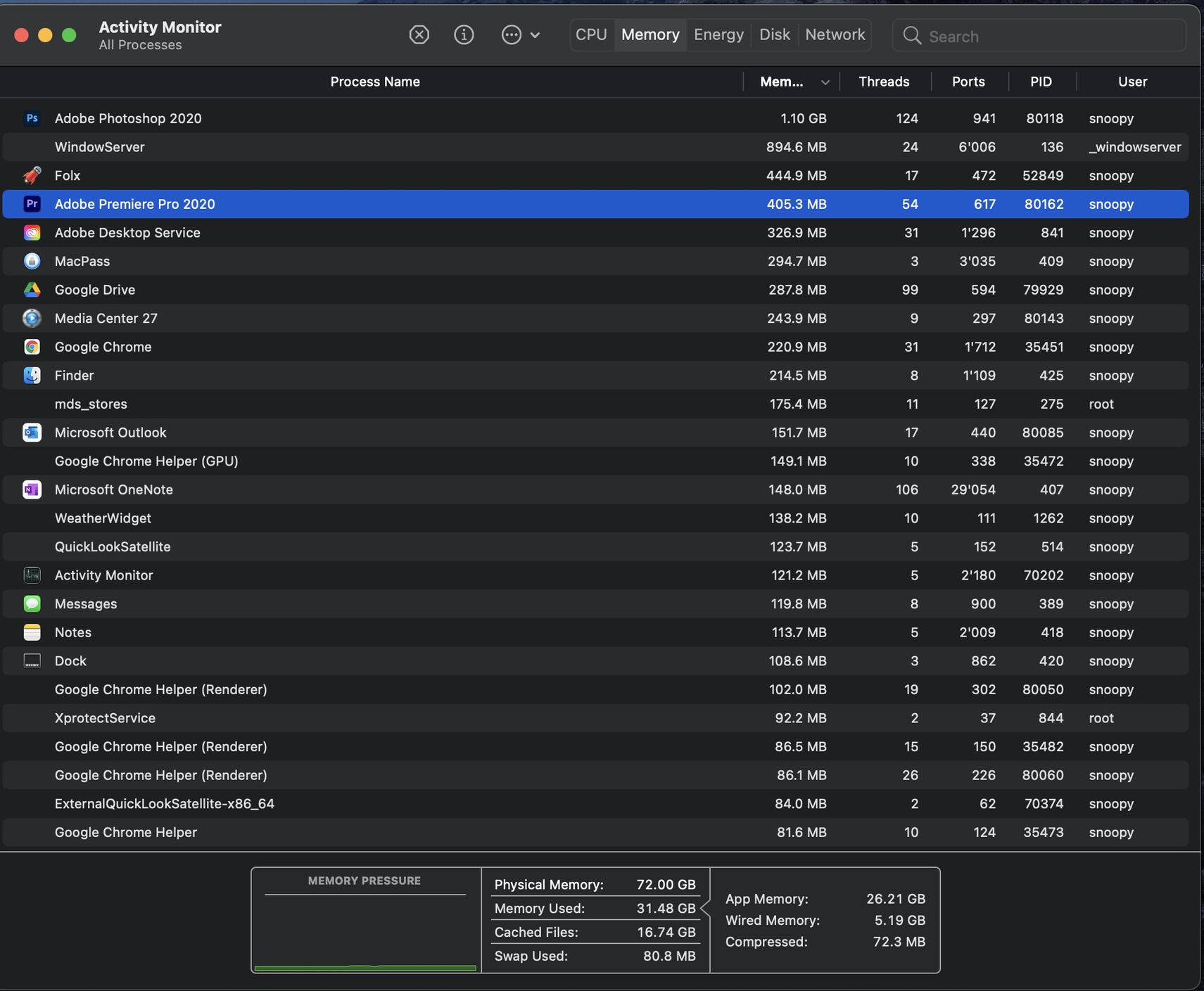Click the Folx rocket icon
Image resolution: width=1204 pixels, height=991 pixels.
pyautogui.click(x=32, y=175)
